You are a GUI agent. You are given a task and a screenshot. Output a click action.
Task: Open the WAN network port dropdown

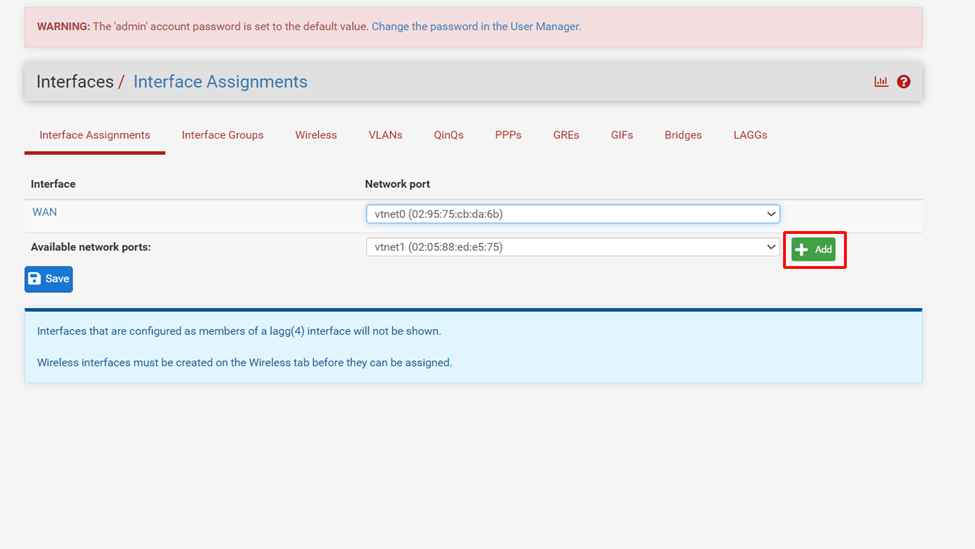pos(572,214)
